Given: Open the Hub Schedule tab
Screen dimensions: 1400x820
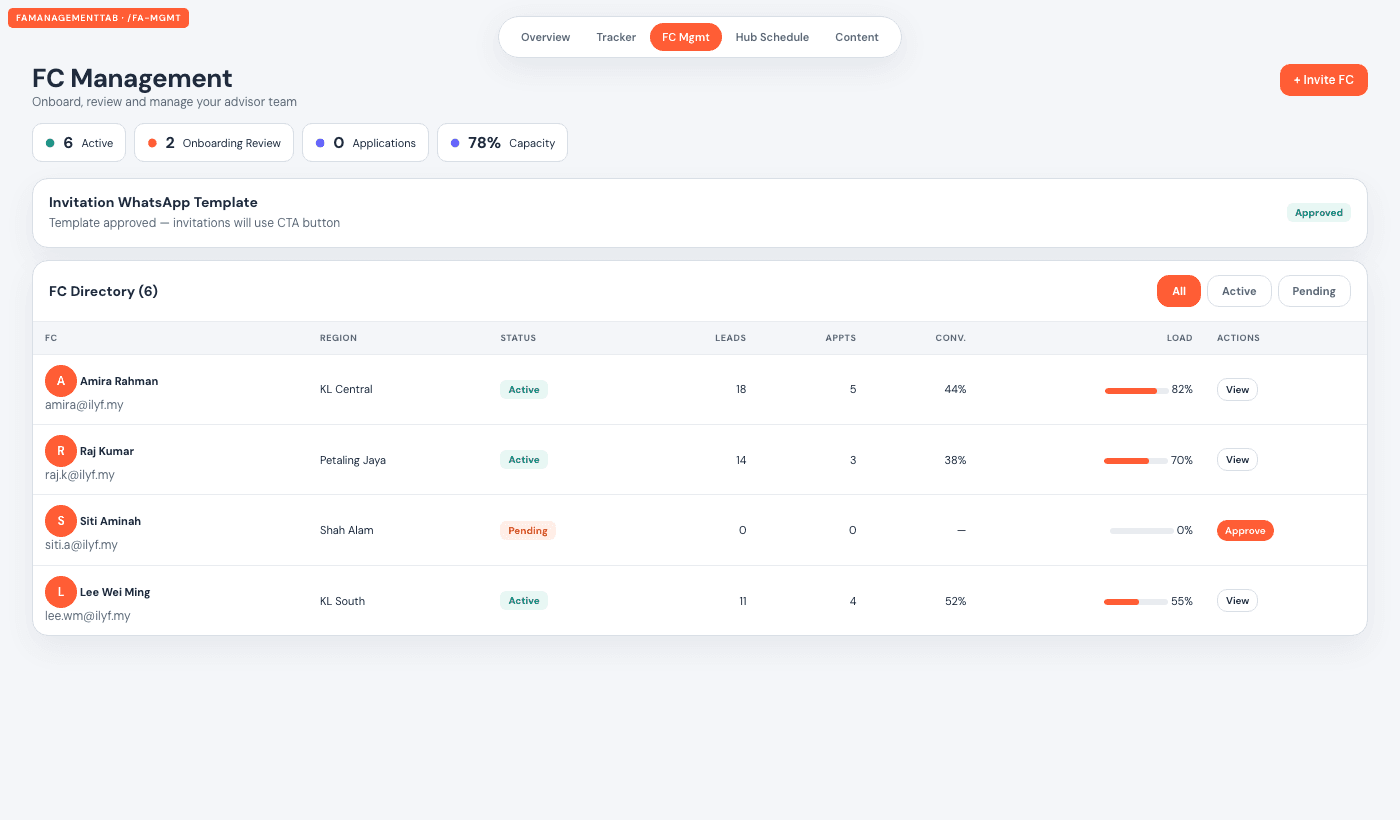Looking at the screenshot, I should (x=772, y=37).
